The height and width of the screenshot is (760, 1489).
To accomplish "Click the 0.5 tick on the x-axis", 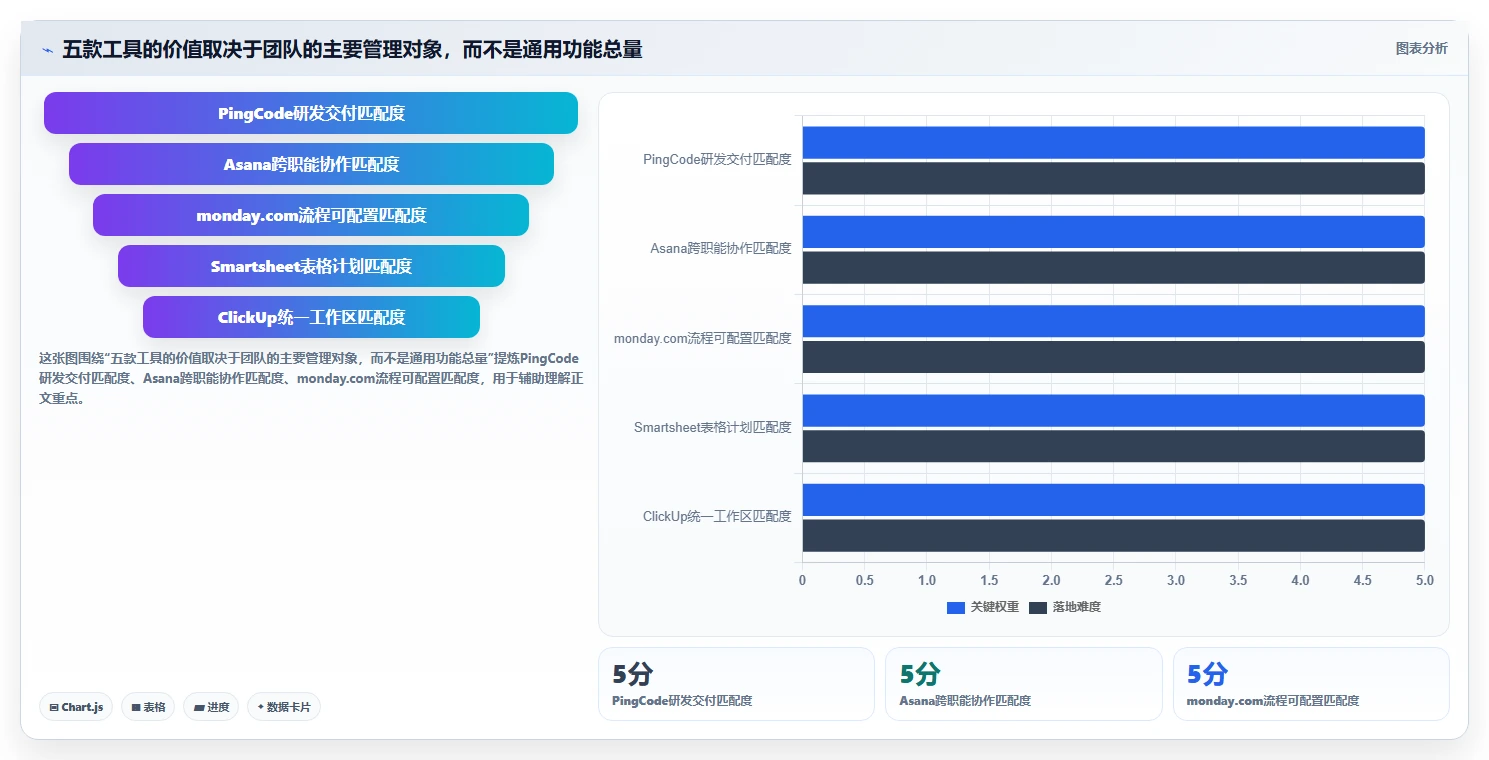I will click(x=864, y=580).
